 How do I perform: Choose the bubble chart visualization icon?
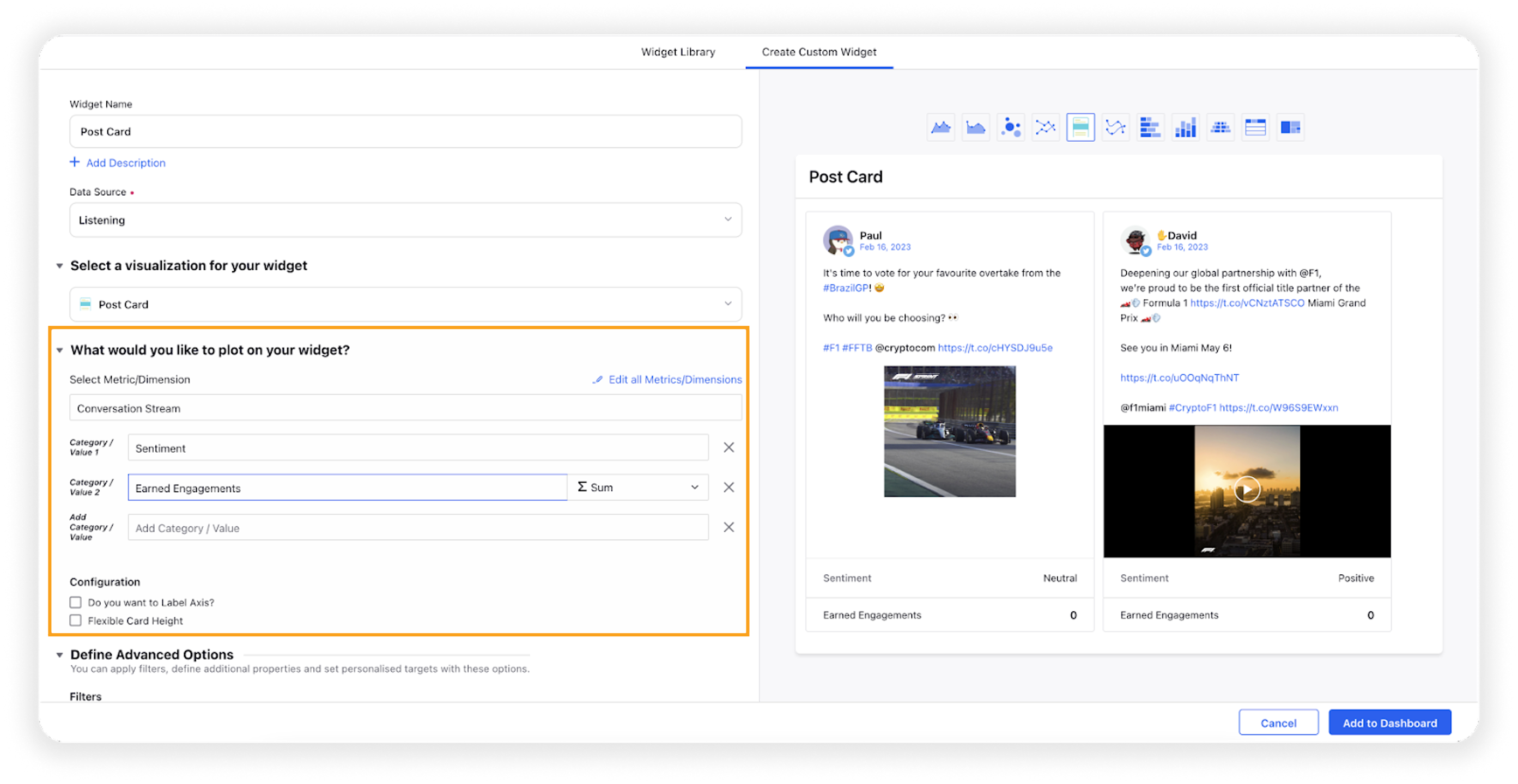(x=1011, y=128)
